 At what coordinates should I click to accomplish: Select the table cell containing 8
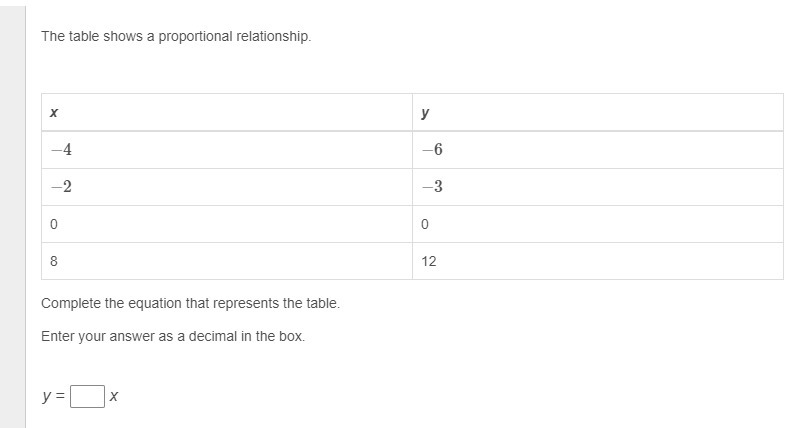pyautogui.click(x=227, y=261)
